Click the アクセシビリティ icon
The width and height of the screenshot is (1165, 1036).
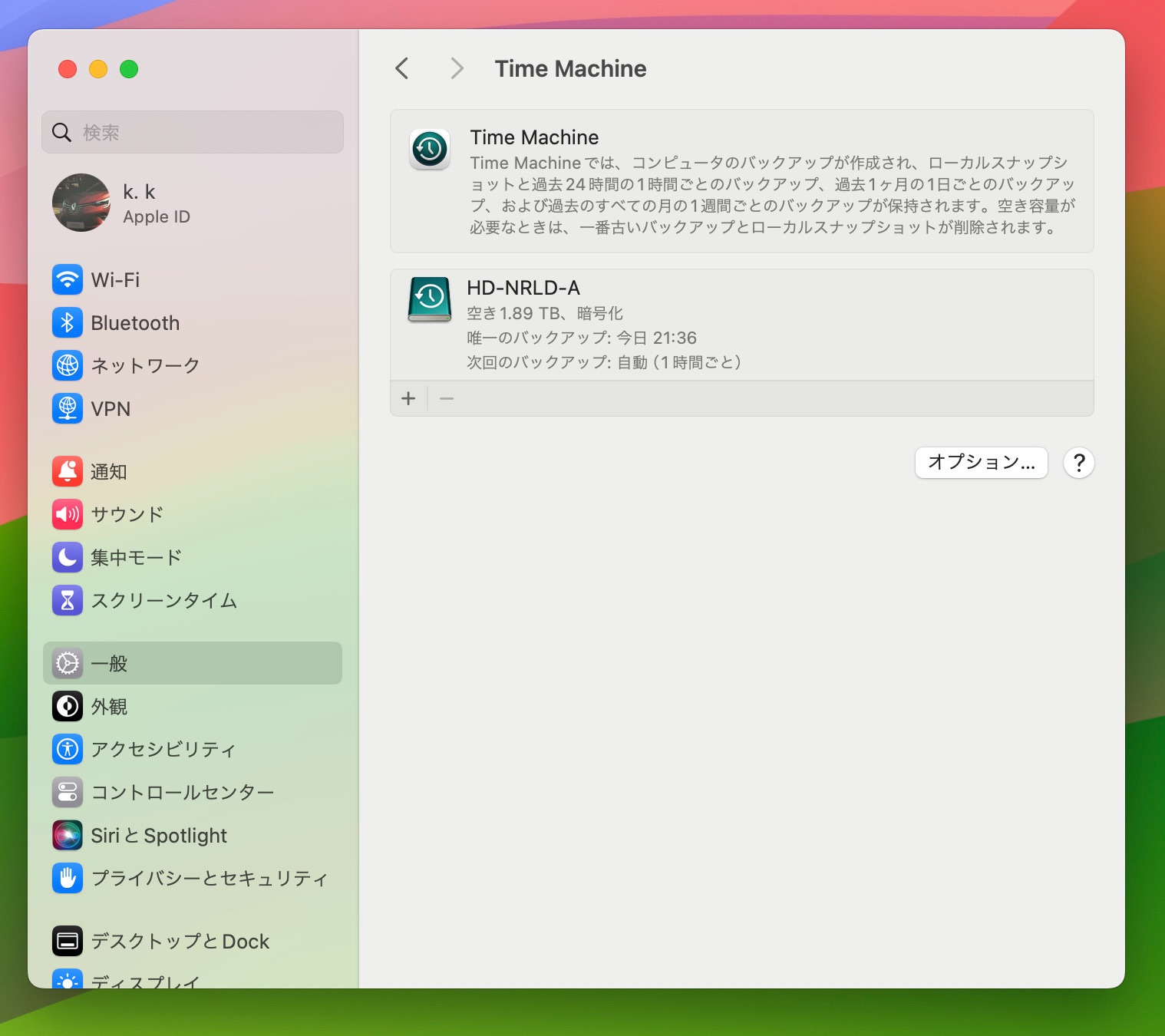click(x=68, y=749)
